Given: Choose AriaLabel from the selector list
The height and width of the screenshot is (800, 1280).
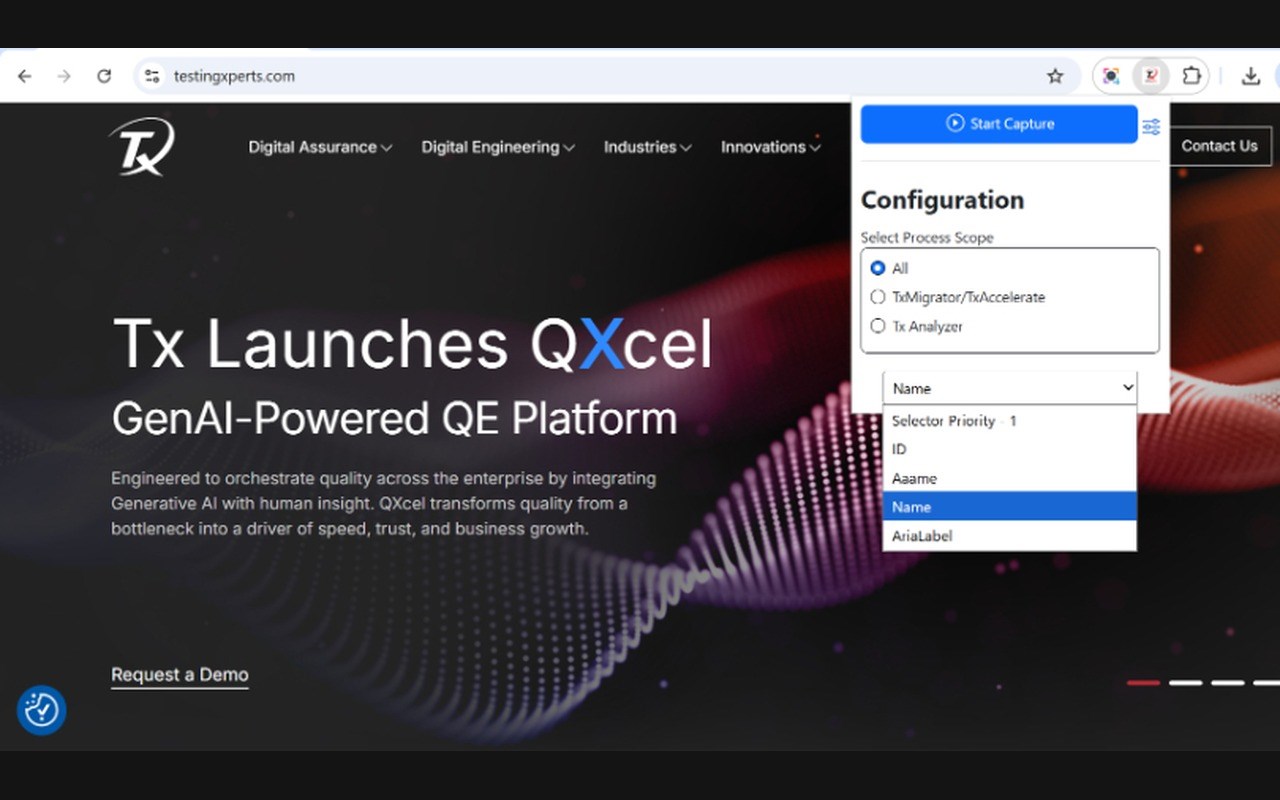Looking at the screenshot, I should point(1010,536).
